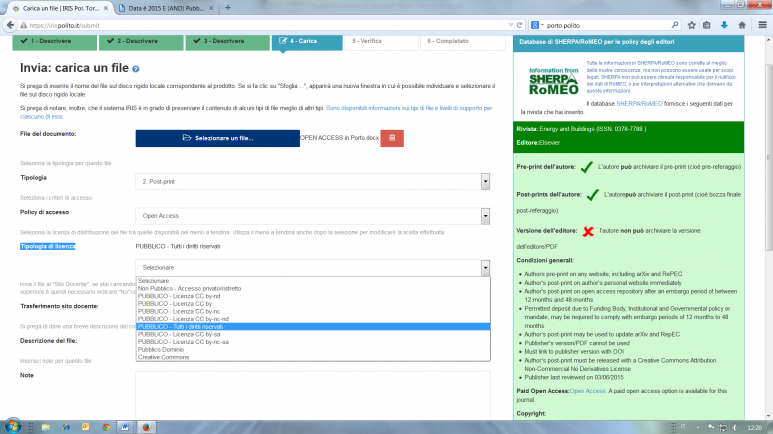This screenshot has width=773, height=434.
Task: Open a new browser tab with plus
Action: click(x=228, y=8)
